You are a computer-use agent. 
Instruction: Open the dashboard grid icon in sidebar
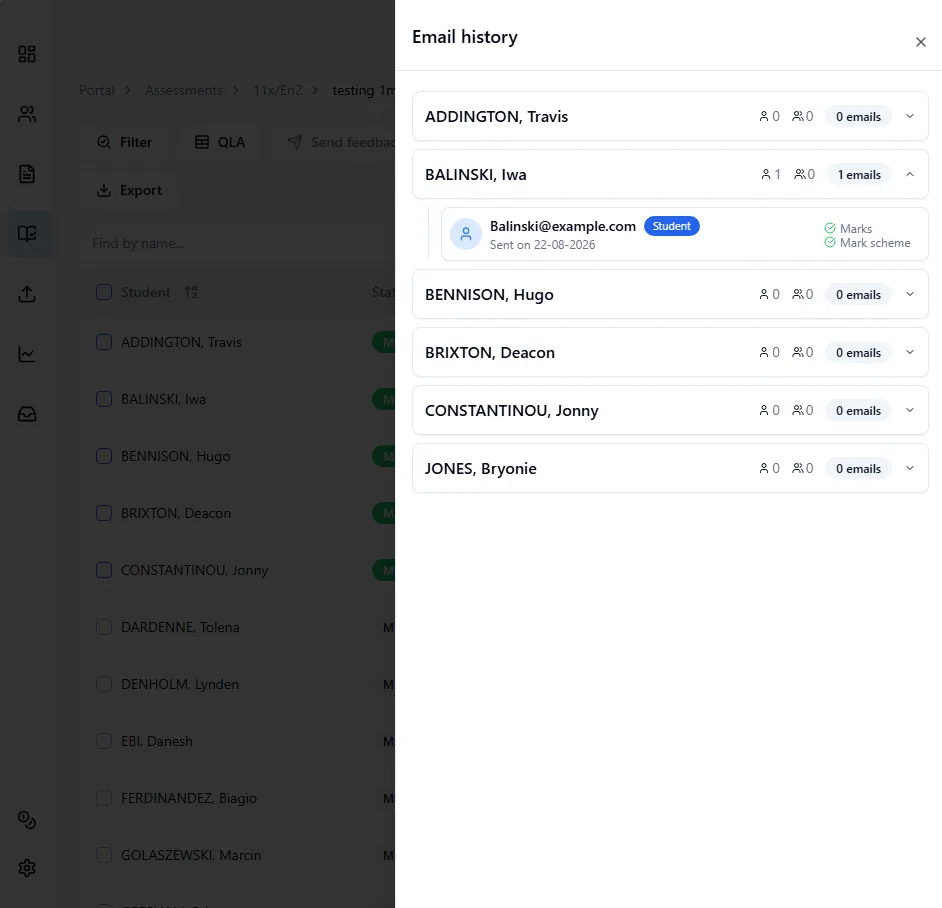pyautogui.click(x=27, y=54)
